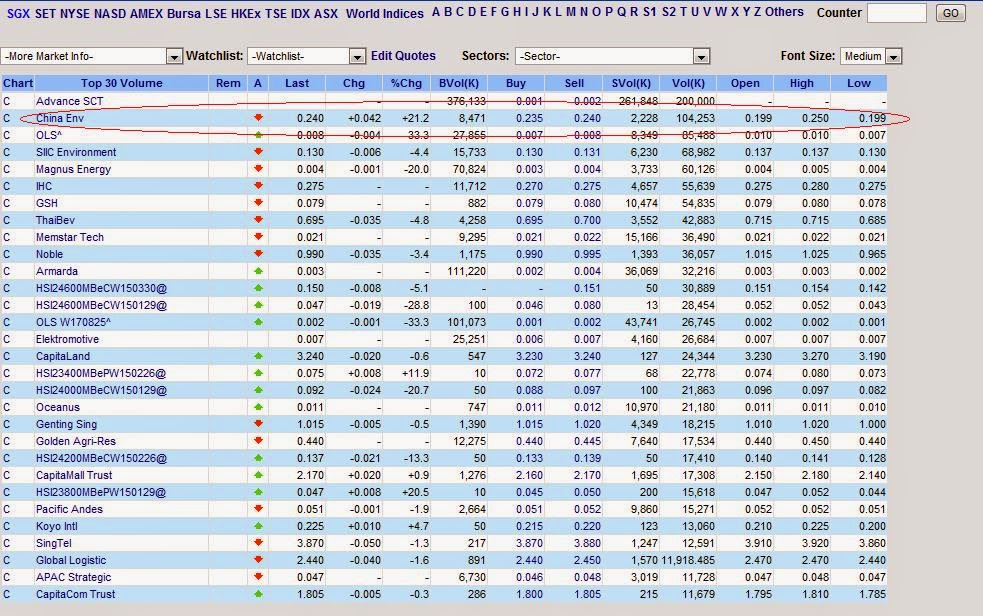
Task: Select the Bursa market tab
Action: (x=184, y=13)
